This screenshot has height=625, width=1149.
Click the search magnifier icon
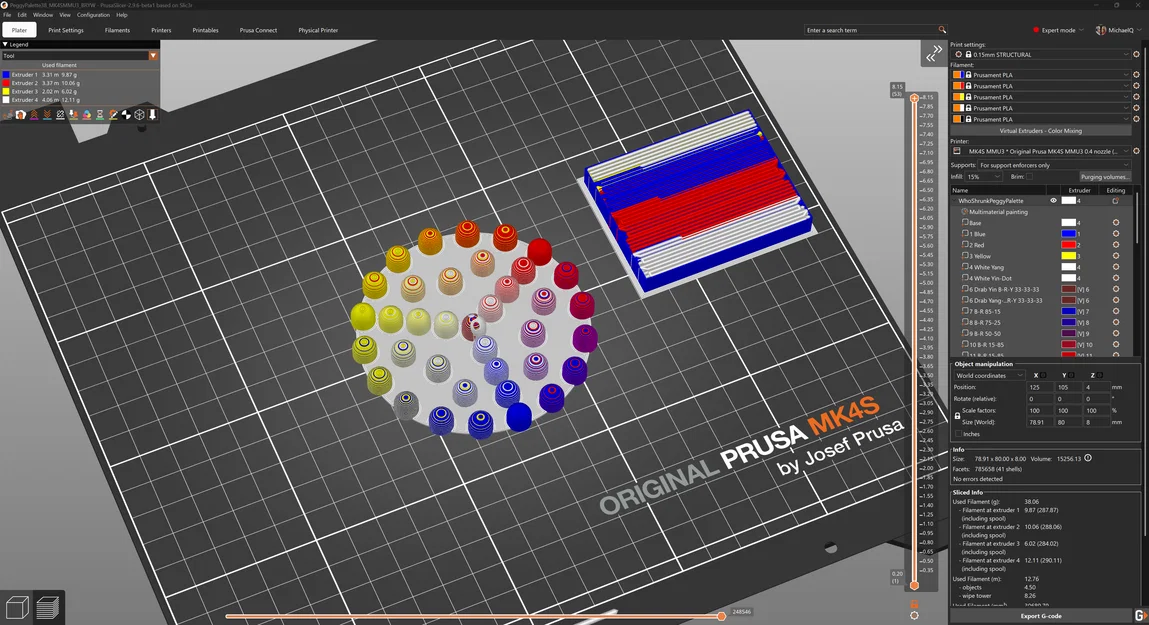click(x=942, y=30)
